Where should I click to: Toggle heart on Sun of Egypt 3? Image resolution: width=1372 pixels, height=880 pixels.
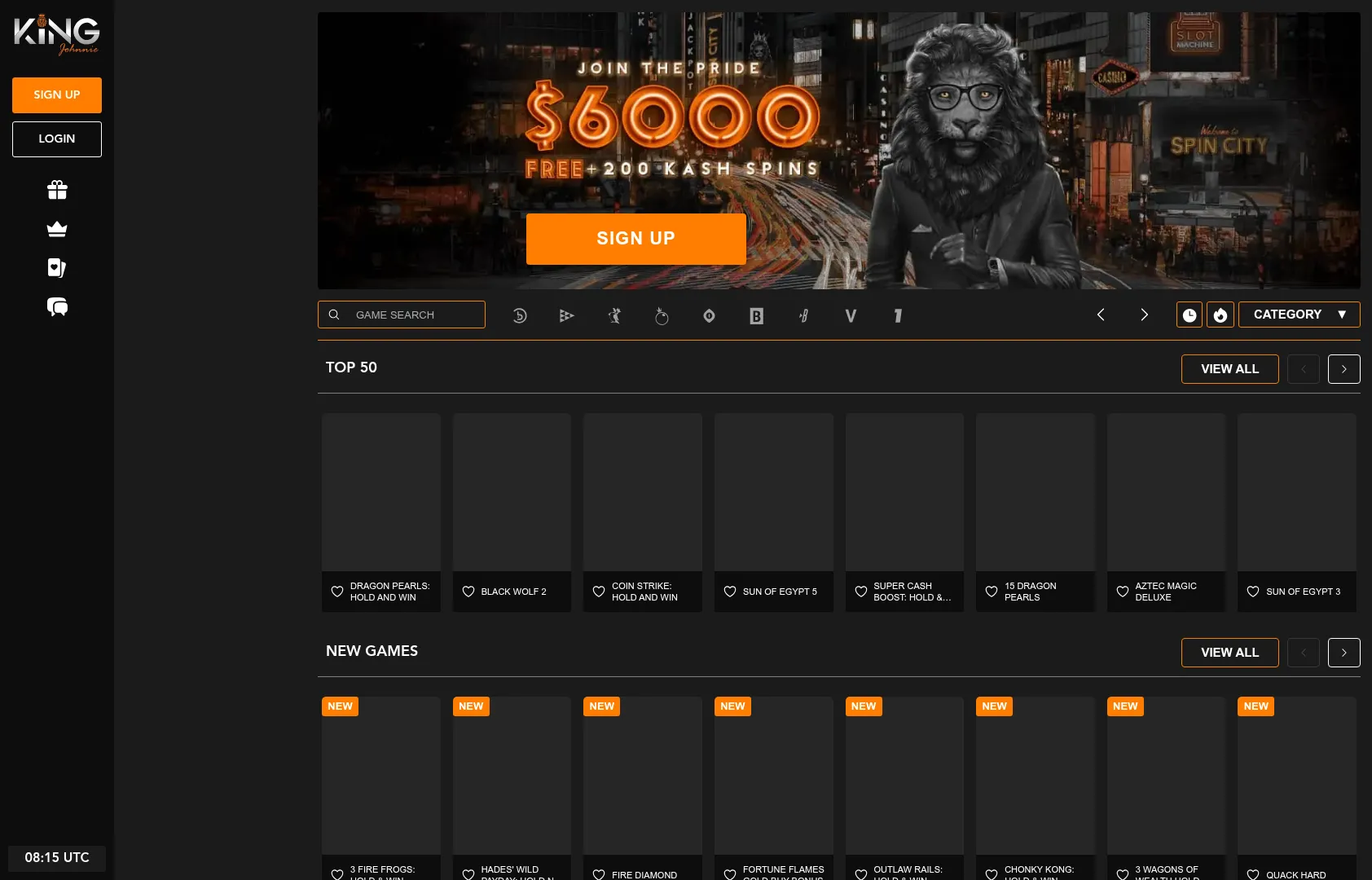point(1253,592)
